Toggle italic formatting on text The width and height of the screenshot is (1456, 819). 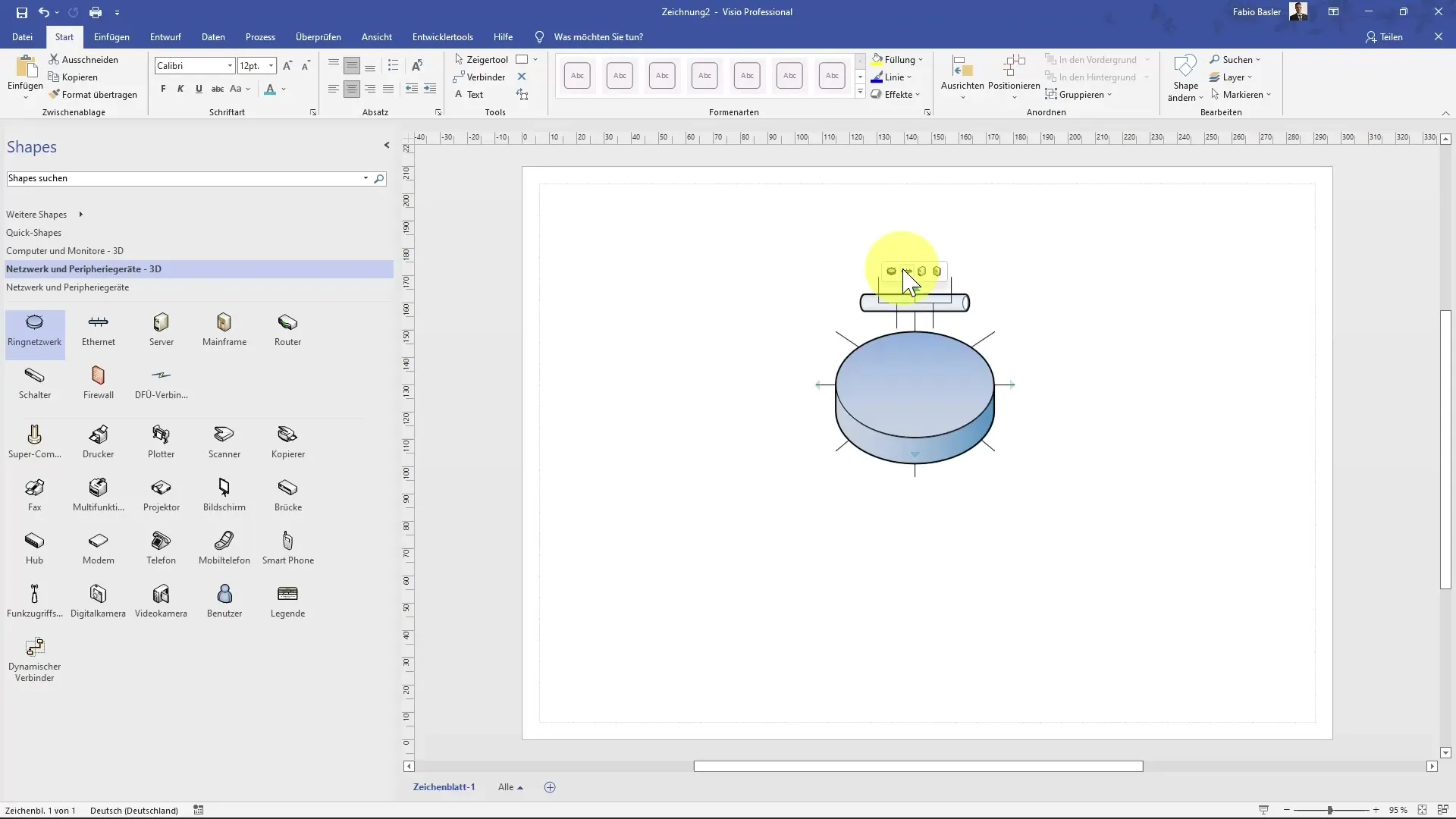(x=180, y=90)
